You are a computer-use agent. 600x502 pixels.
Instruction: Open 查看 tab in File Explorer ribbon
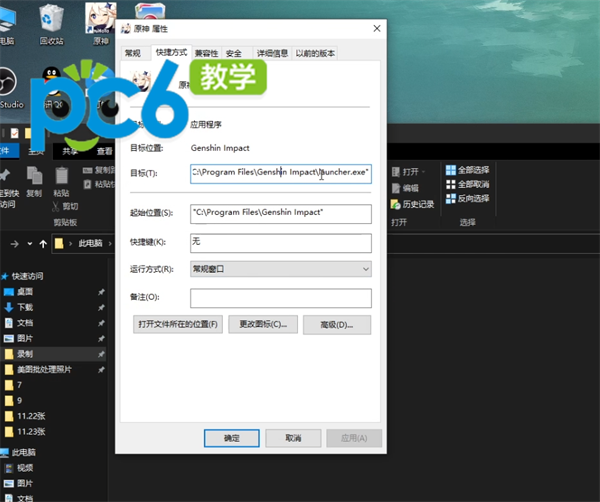click(x=105, y=152)
